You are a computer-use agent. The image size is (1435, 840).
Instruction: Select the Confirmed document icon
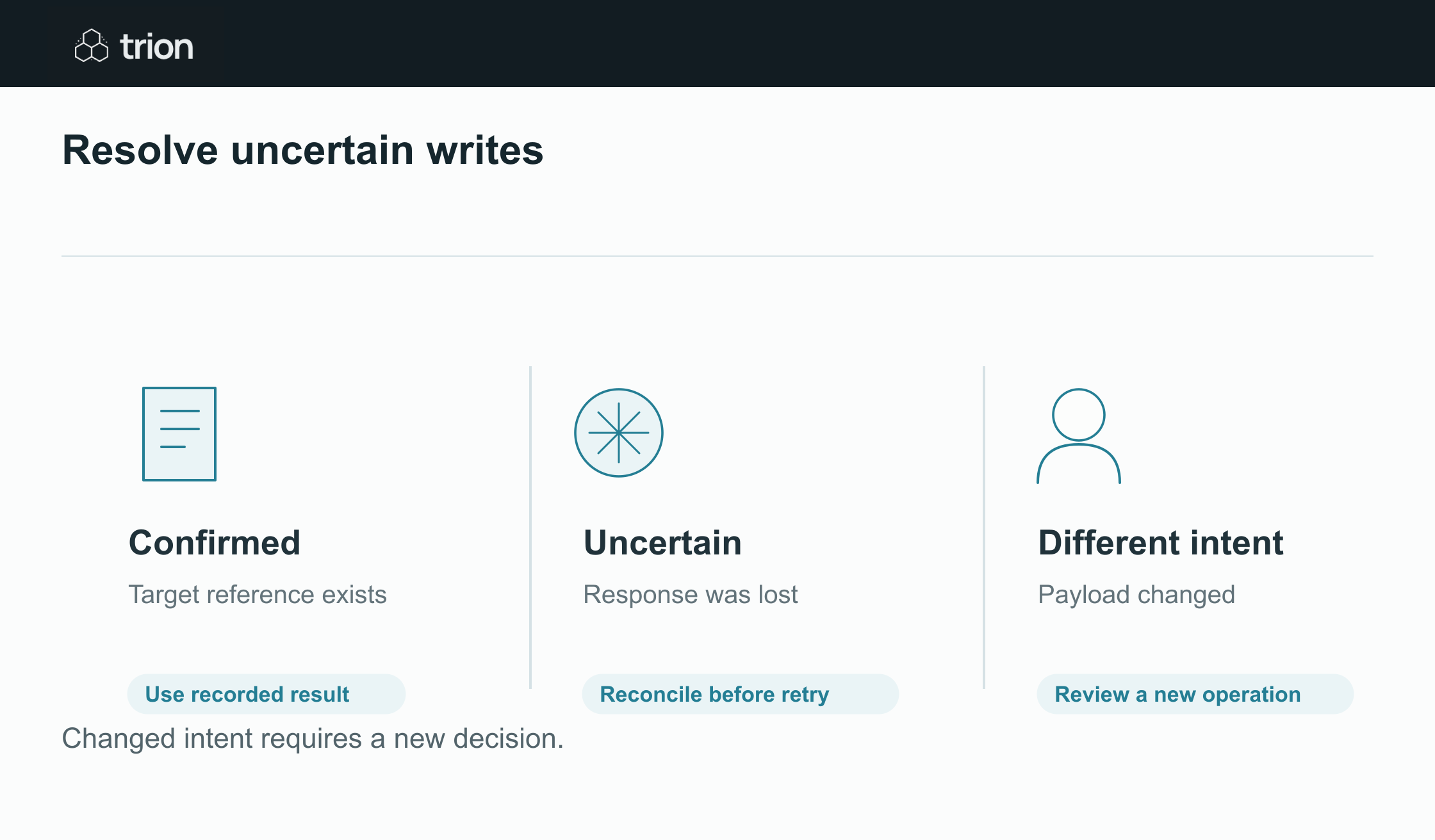tap(179, 433)
